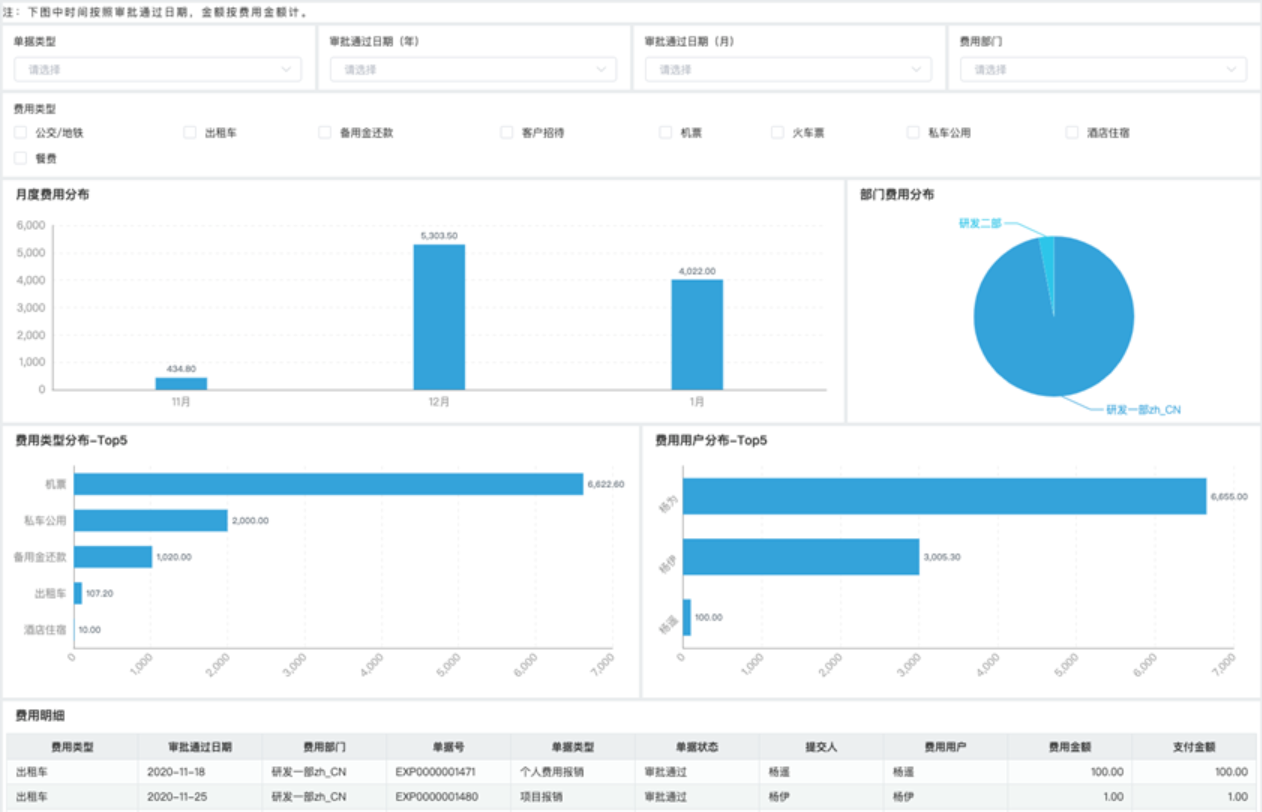1262x812 pixels.
Task: Check the 公交/地铁 expense type checkbox
Action: tap(20, 132)
